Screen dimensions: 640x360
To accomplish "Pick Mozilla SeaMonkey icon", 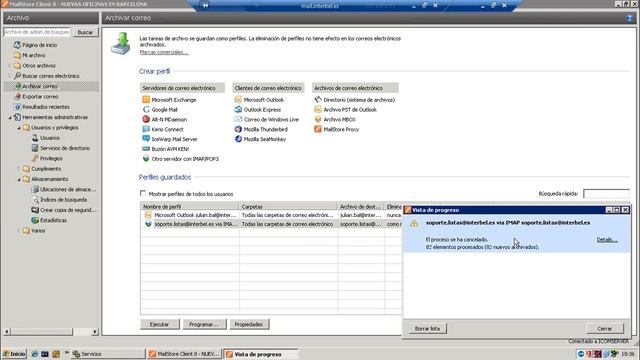I will (x=238, y=139).
